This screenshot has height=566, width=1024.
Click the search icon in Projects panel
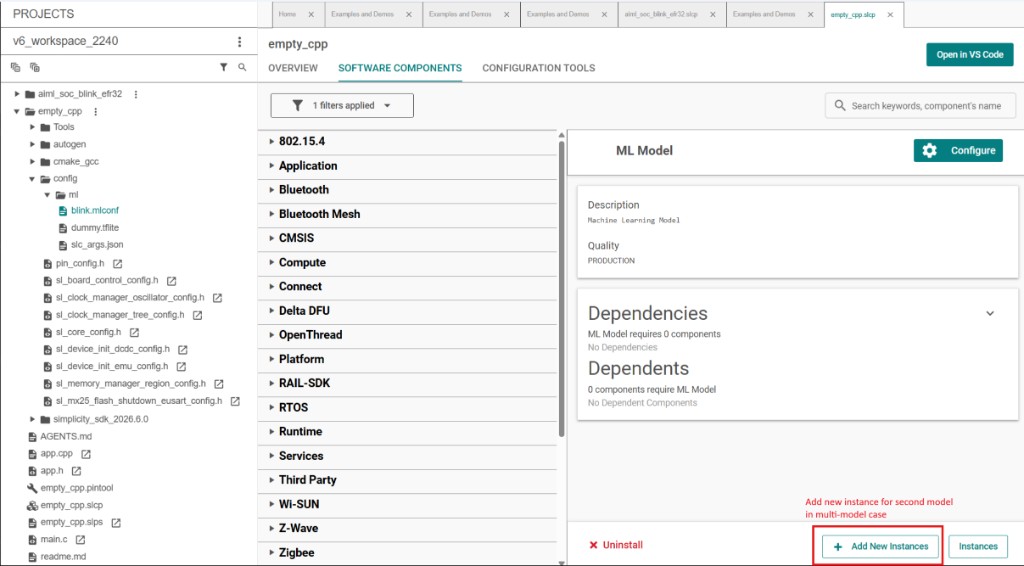tap(242, 67)
